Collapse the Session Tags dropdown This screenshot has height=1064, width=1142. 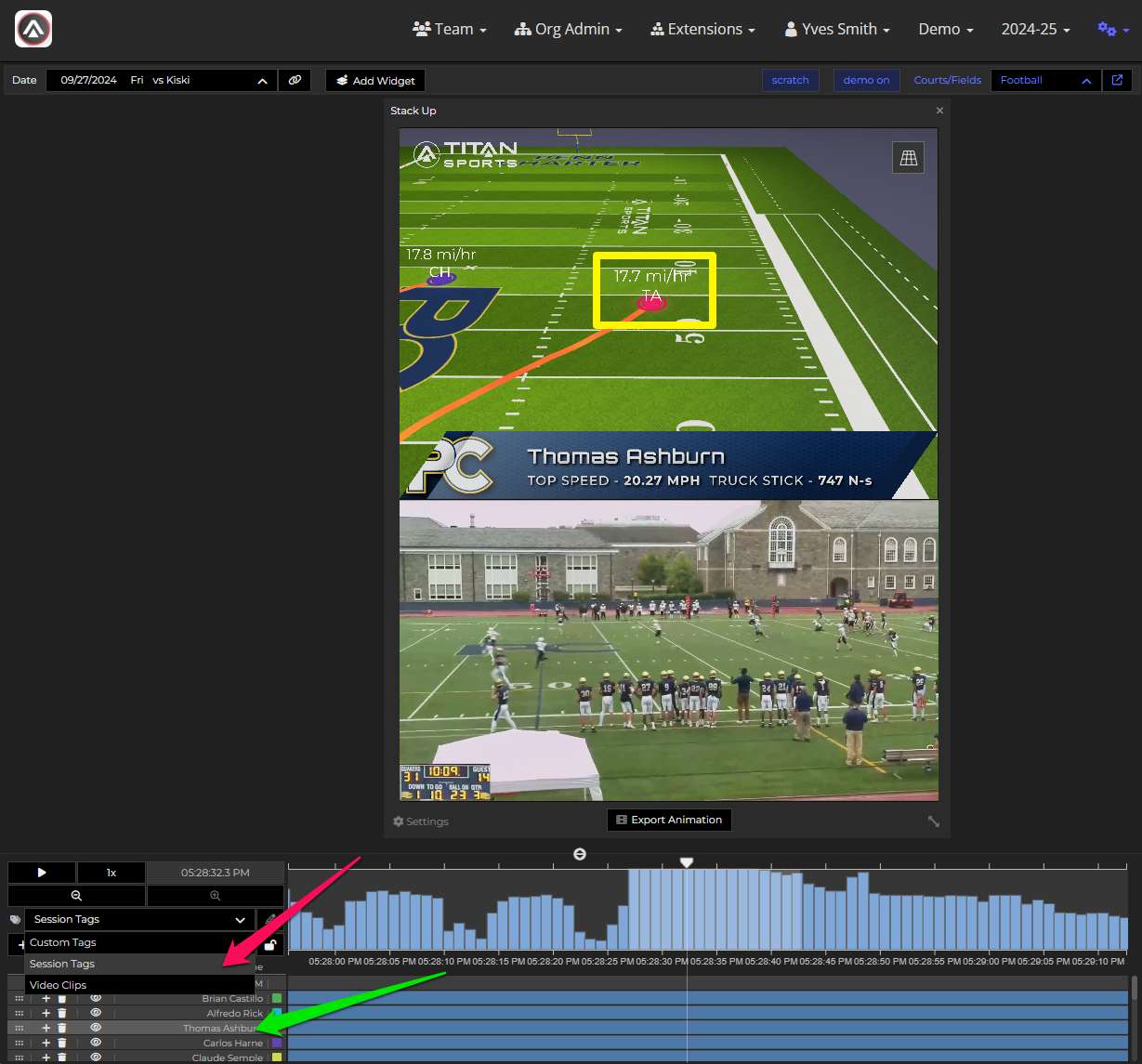(x=139, y=920)
